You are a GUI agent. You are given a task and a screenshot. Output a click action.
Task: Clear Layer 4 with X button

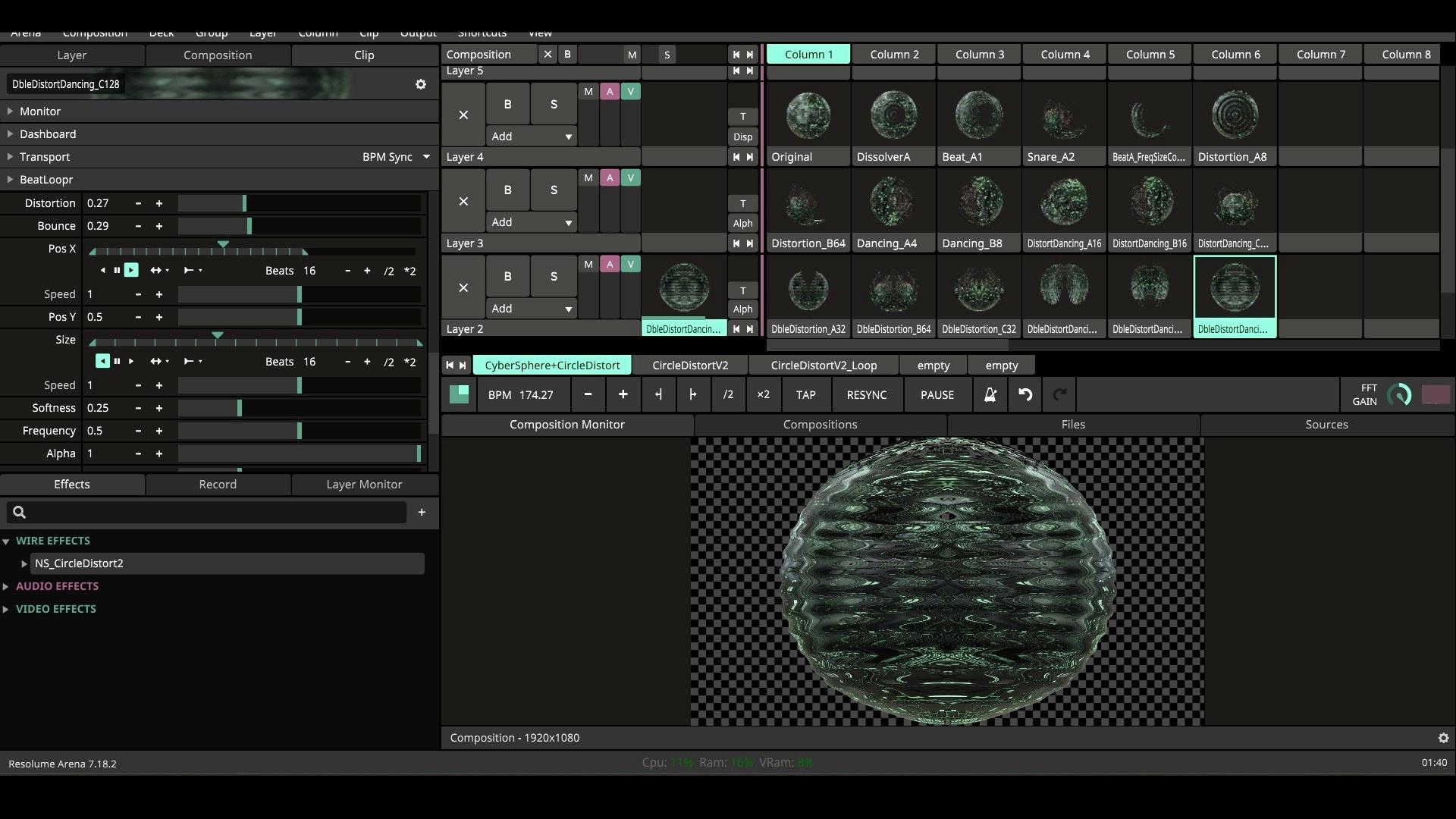tap(463, 115)
